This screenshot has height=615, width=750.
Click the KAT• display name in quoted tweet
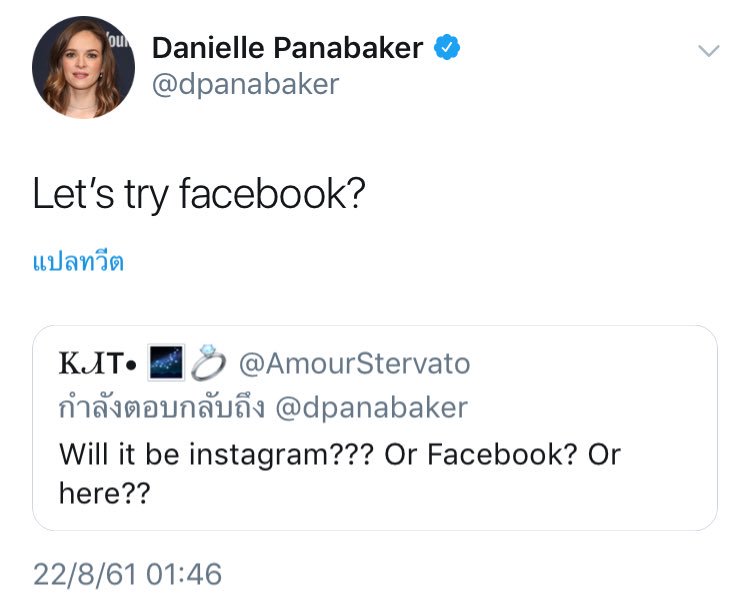pos(98,363)
